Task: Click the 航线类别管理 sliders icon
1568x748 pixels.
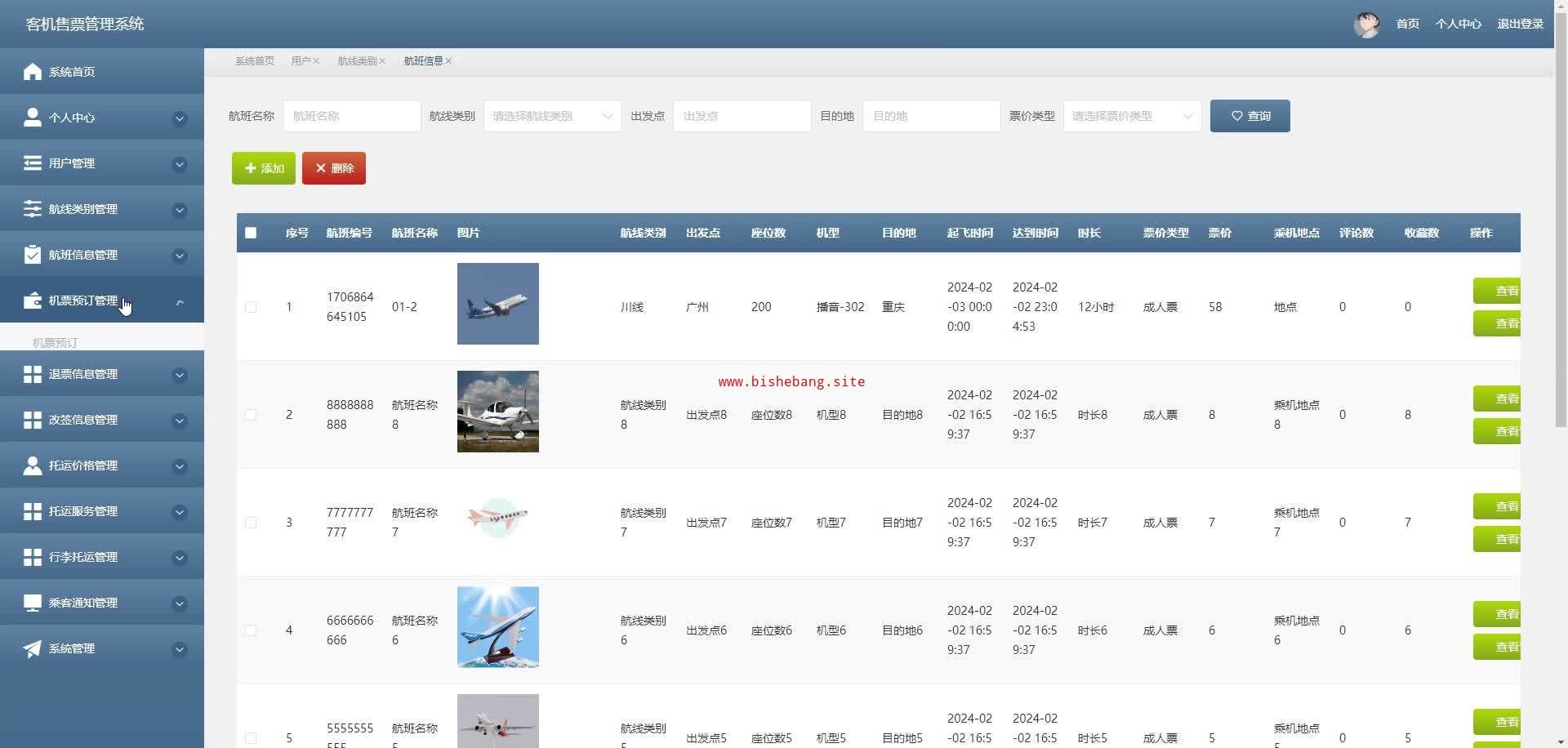Action: (33, 209)
